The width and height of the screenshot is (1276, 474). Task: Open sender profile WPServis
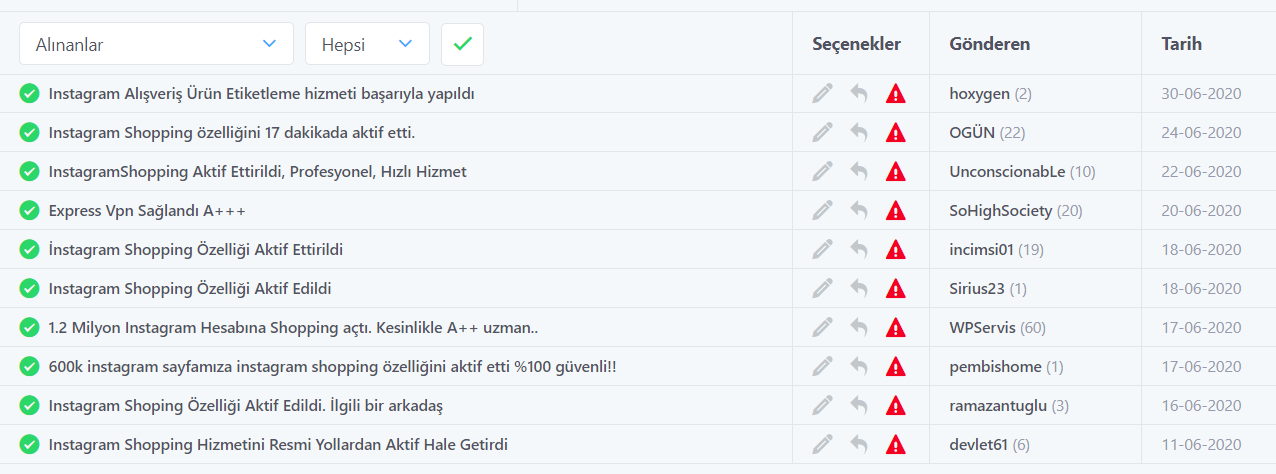pos(982,328)
